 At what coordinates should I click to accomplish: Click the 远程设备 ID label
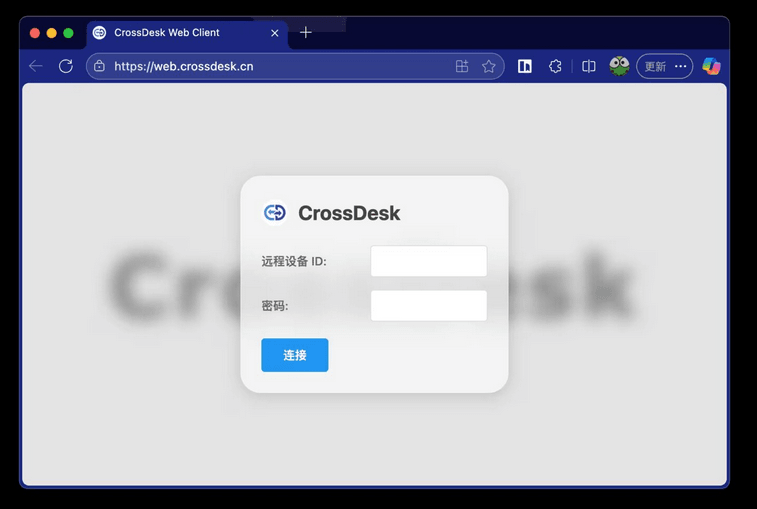[x=294, y=261]
